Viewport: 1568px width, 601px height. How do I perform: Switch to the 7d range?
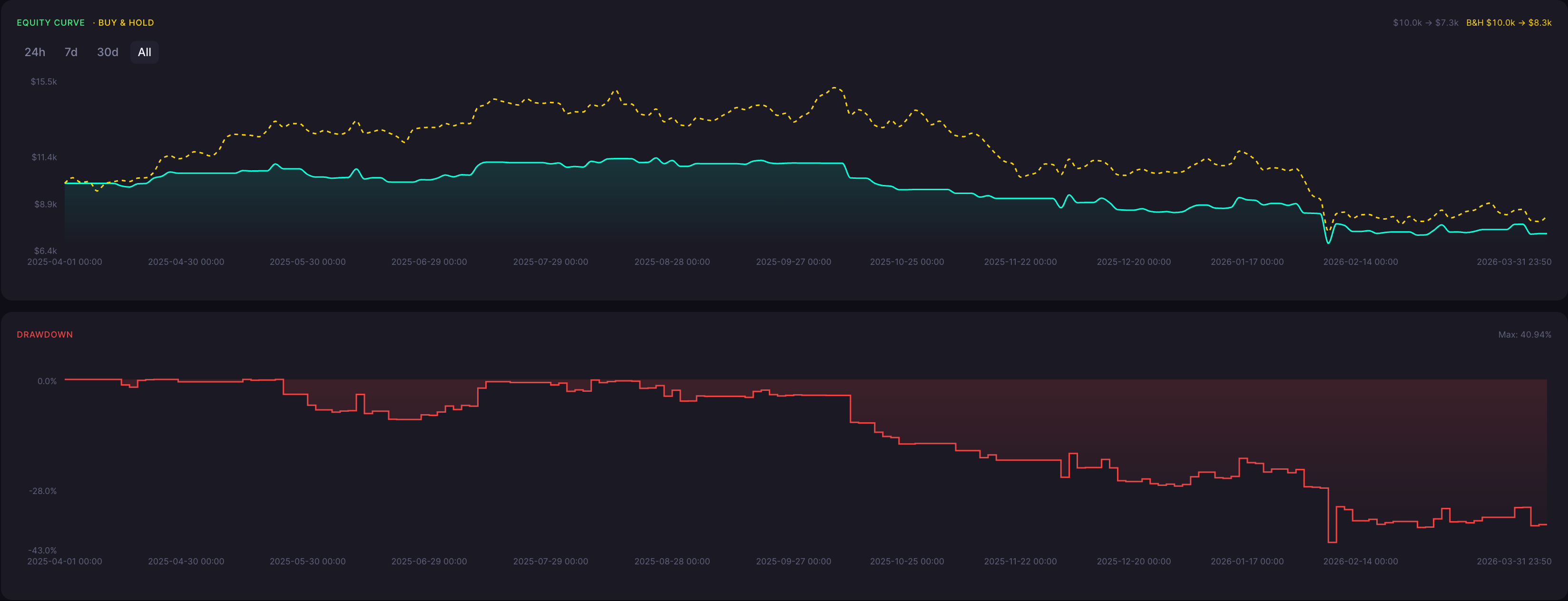click(70, 52)
